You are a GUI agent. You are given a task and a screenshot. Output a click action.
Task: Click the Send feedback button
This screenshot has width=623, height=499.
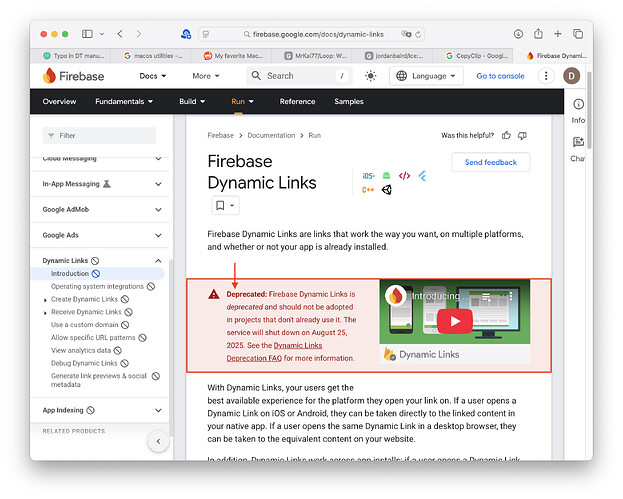(x=491, y=162)
